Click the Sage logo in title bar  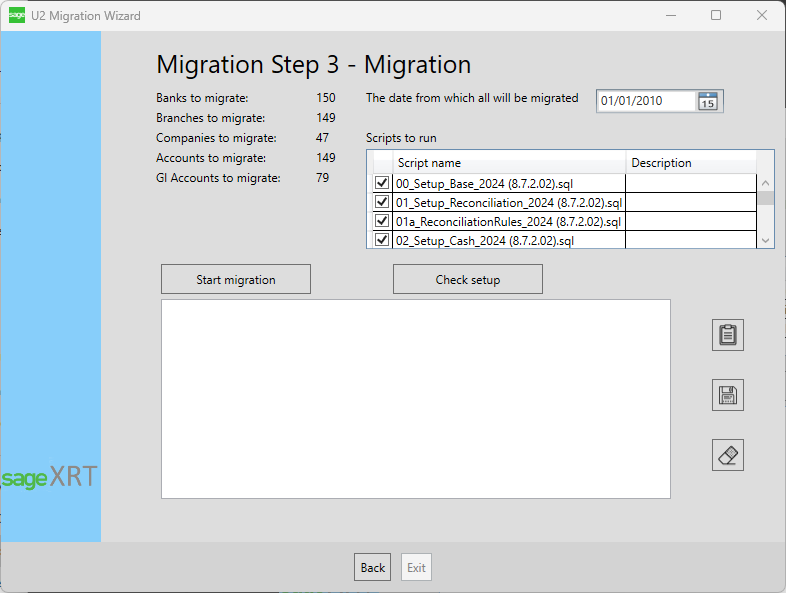tap(16, 15)
